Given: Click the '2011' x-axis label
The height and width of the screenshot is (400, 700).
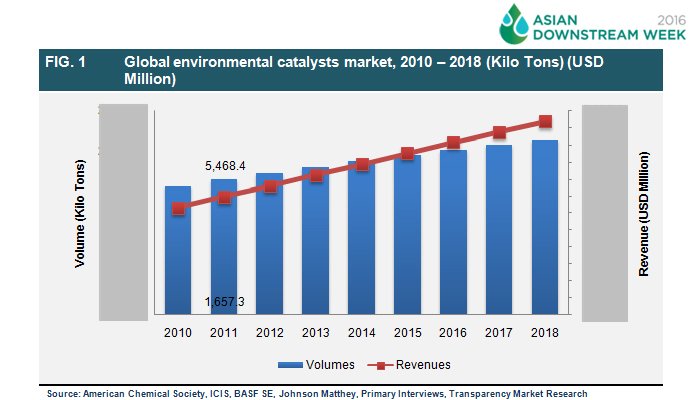Looking at the screenshot, I should click(x=224, y=333).
